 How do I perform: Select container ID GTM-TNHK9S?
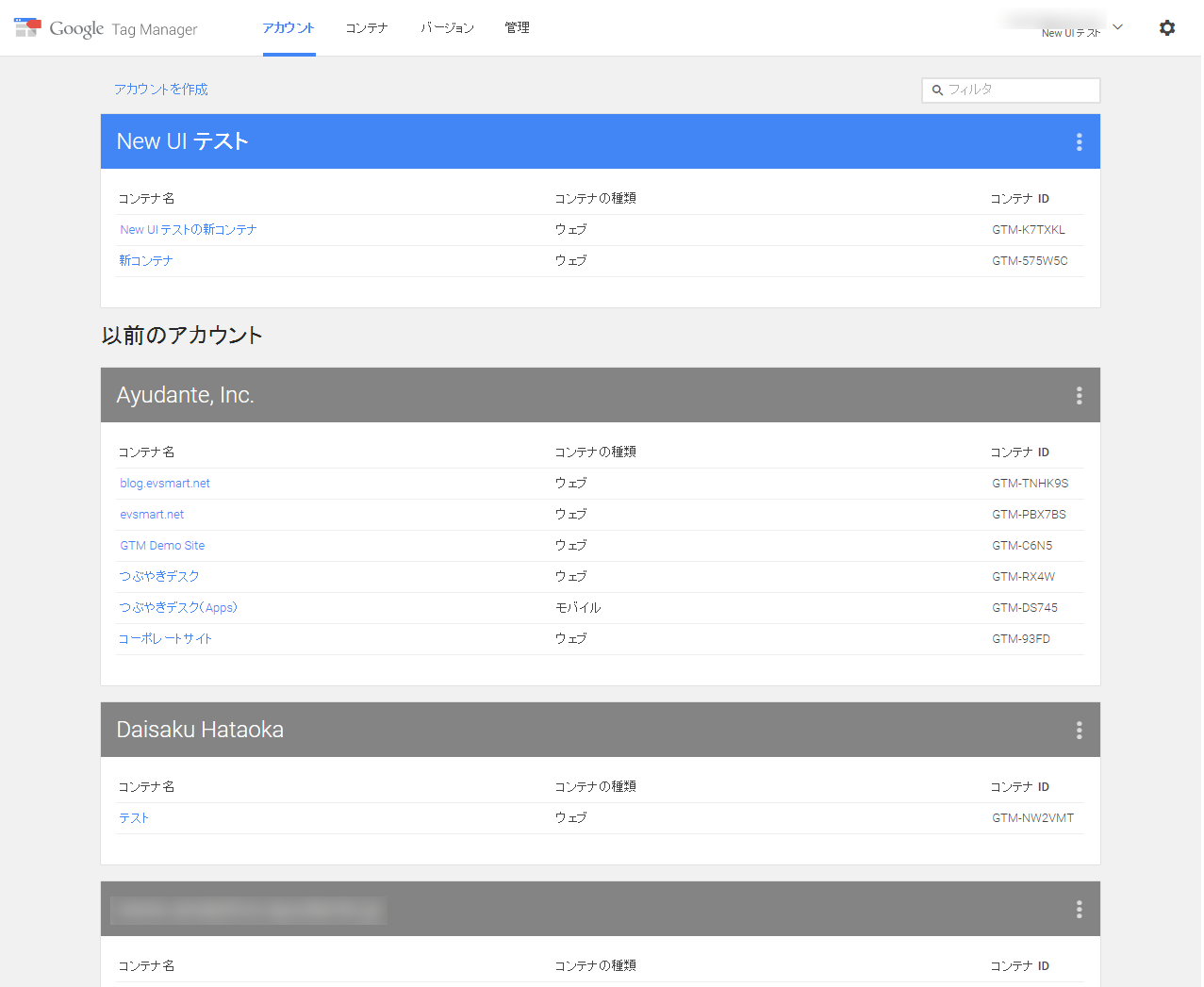[x=1031, y=484]
